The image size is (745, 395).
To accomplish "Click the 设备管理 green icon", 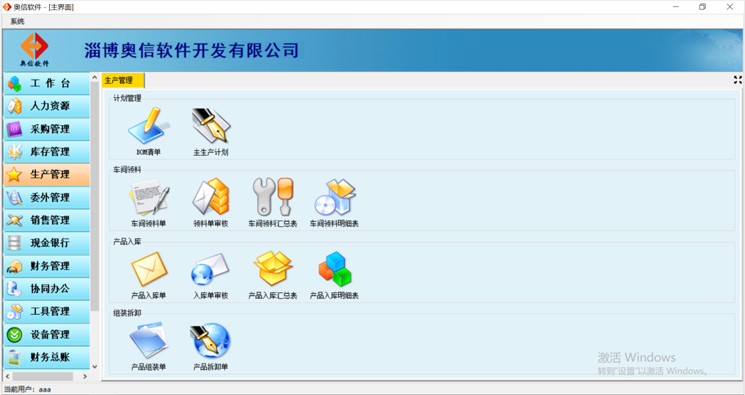I will coord(14,335).
